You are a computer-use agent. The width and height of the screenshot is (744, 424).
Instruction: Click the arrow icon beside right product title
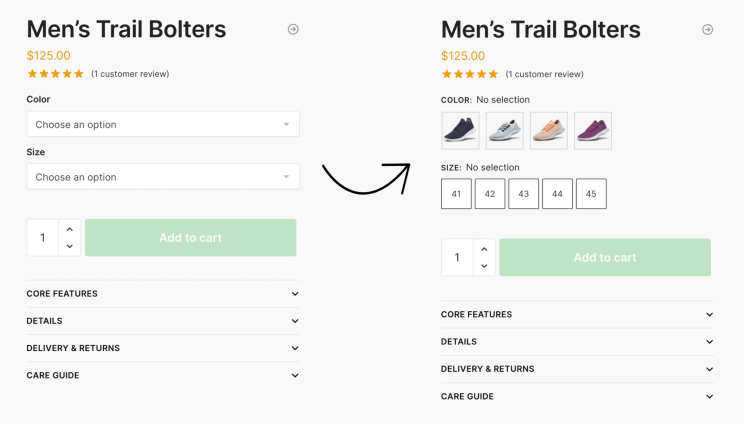click(707, 30)
